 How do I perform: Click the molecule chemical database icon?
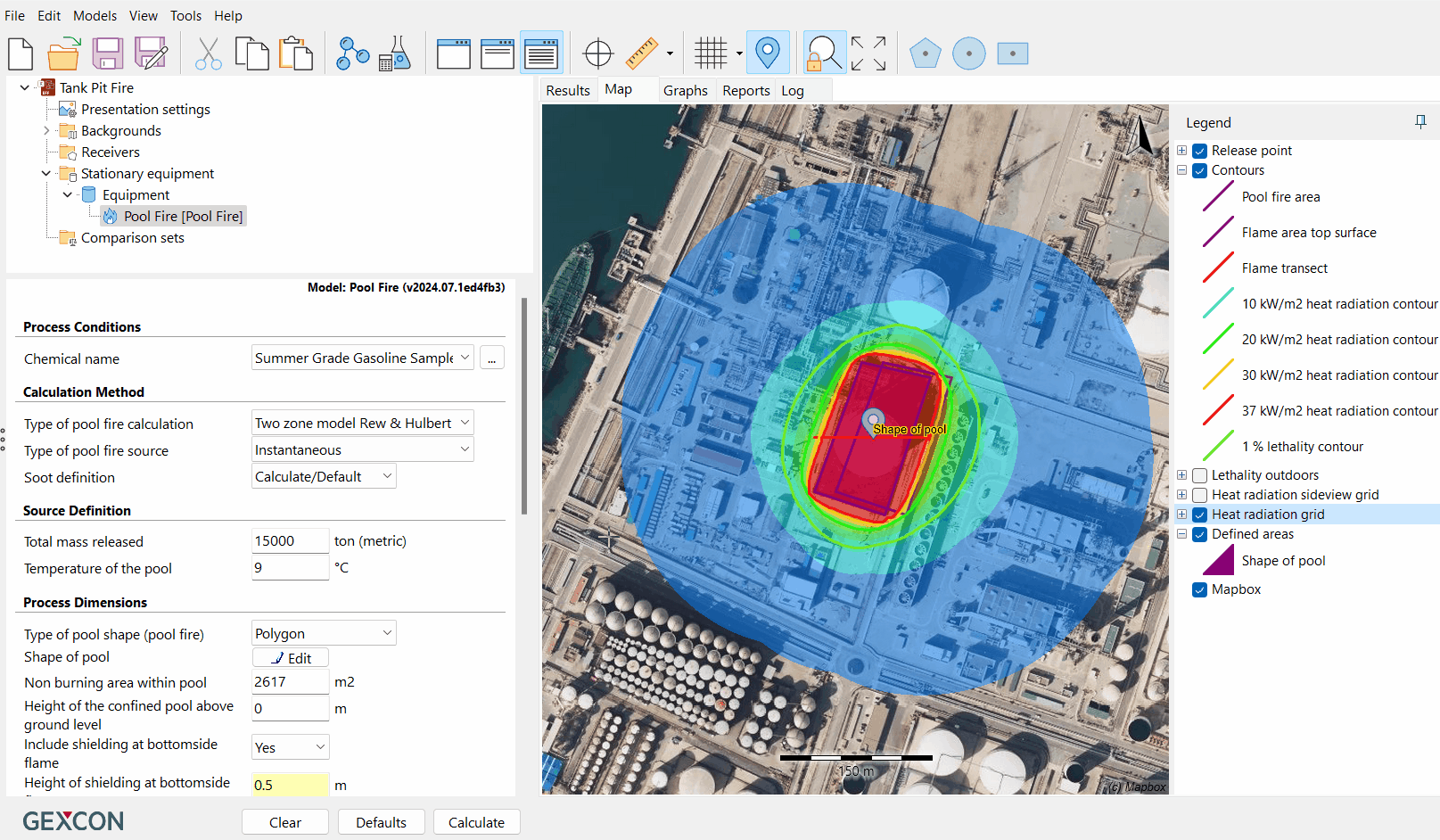352,54
